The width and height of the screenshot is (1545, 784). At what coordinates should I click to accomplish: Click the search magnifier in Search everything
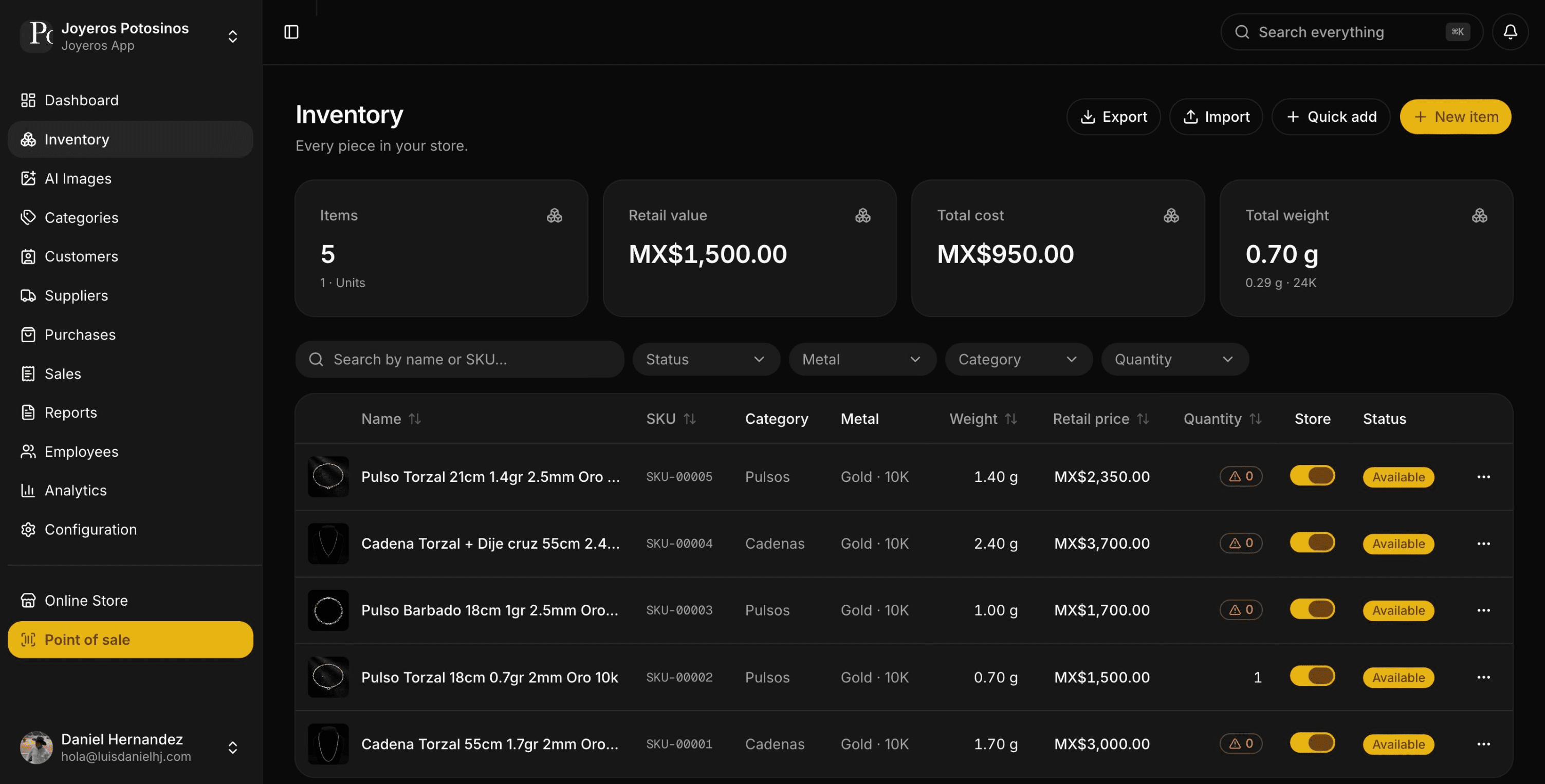point(1242,32)
